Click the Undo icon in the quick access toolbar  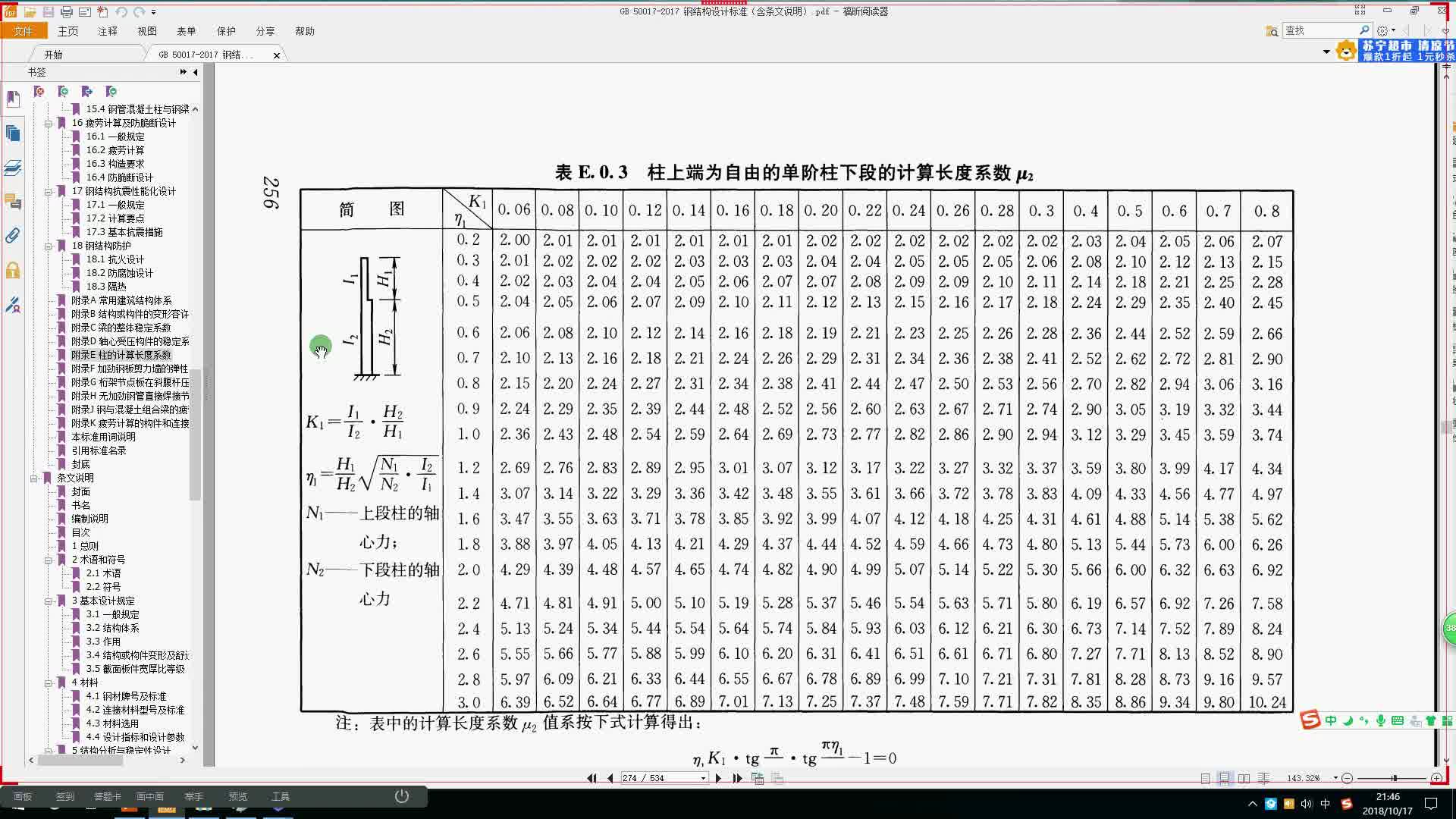(x=121, y=12)
